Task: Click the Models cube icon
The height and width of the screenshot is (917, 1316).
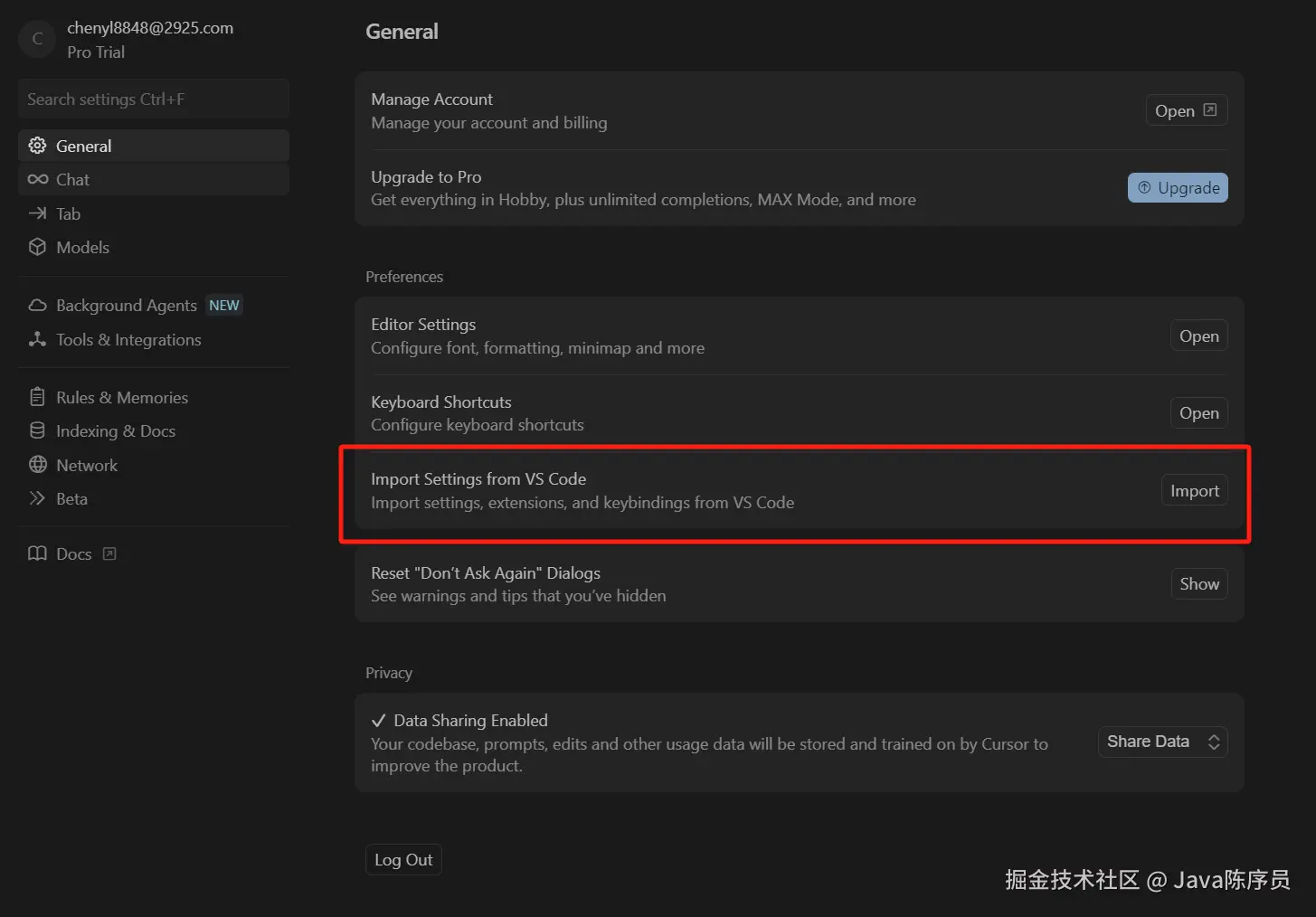Action: 37,247
